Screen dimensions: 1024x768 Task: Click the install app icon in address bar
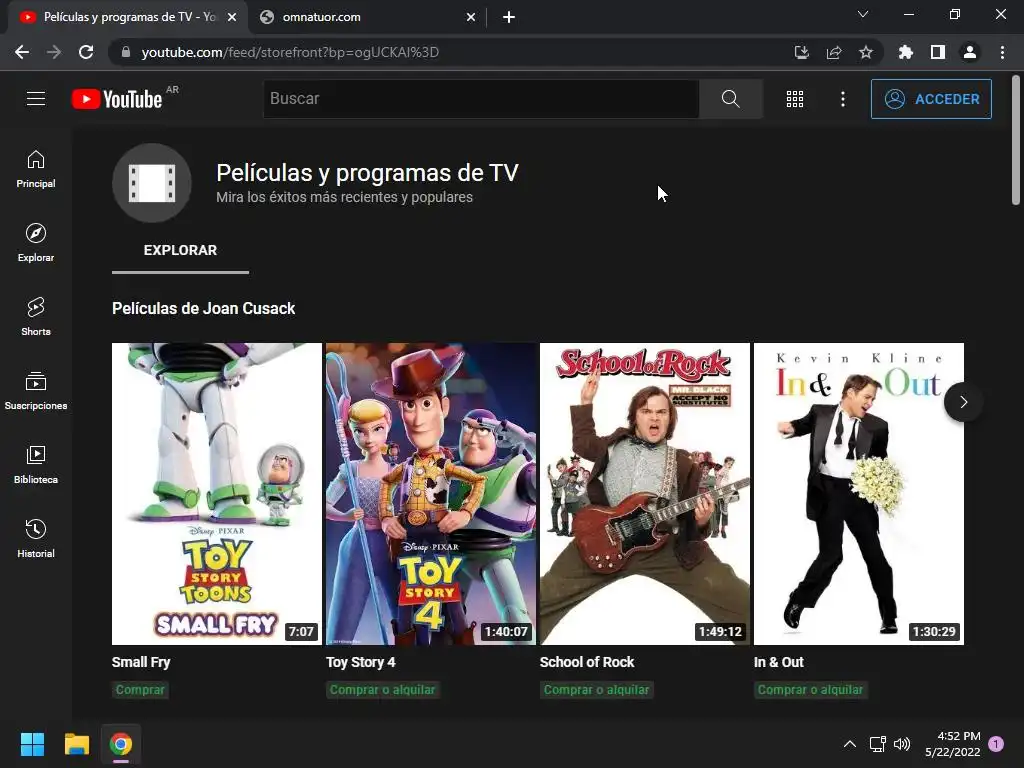point(802,52)
